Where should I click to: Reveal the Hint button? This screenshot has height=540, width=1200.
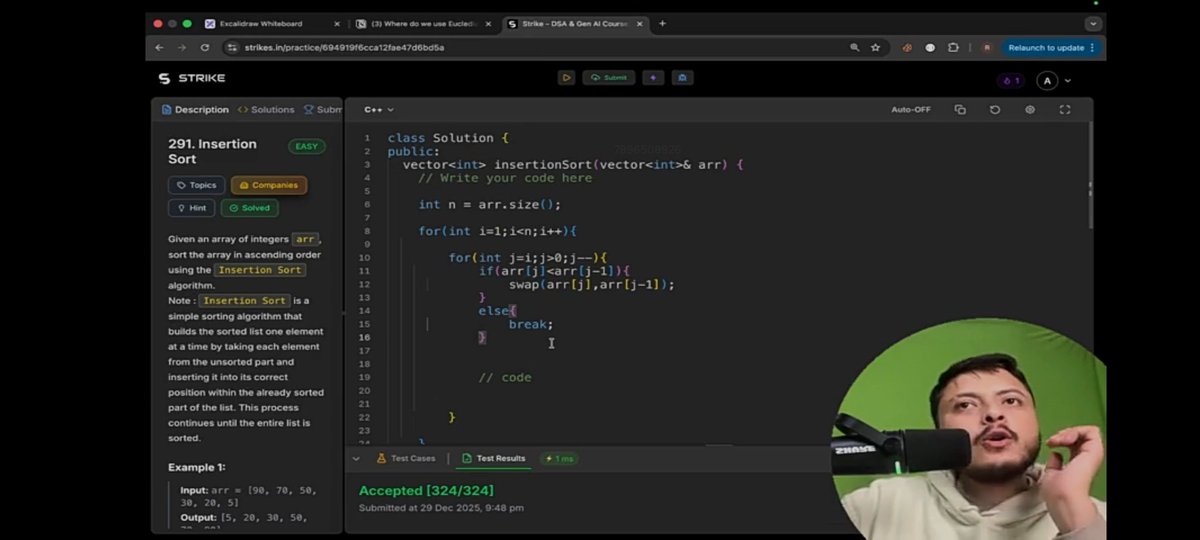pos(191,208)
